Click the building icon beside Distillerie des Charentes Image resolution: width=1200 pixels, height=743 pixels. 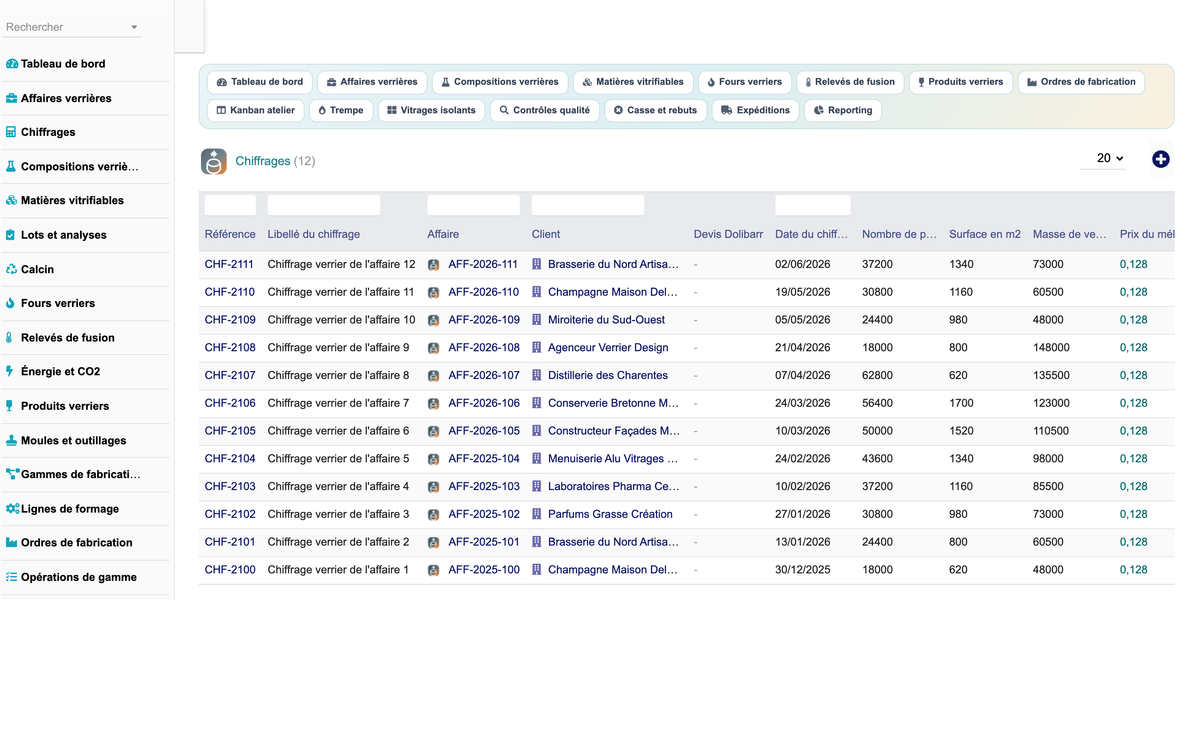click(537, 375)
